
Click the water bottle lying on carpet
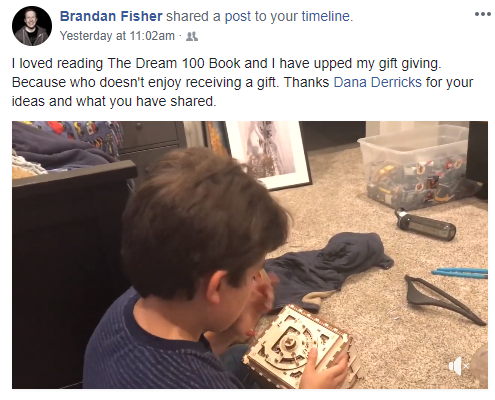425,225
